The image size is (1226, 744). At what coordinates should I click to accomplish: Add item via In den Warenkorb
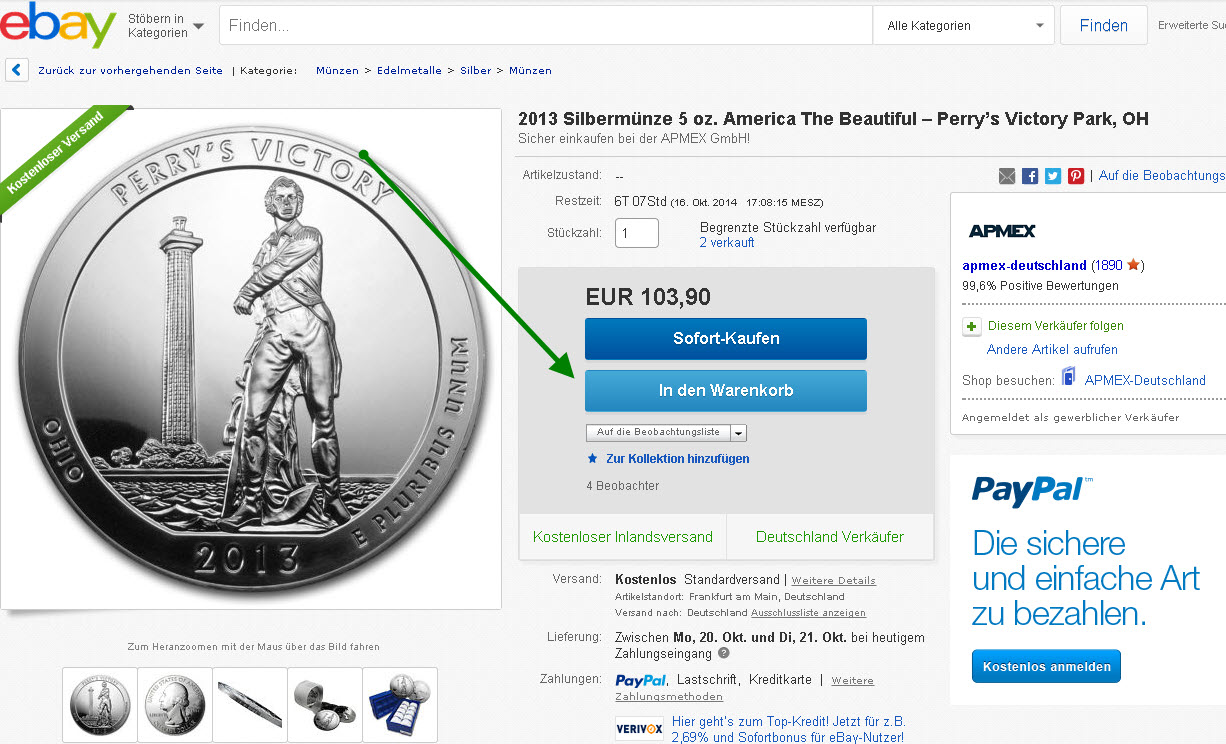coord(726,391)
